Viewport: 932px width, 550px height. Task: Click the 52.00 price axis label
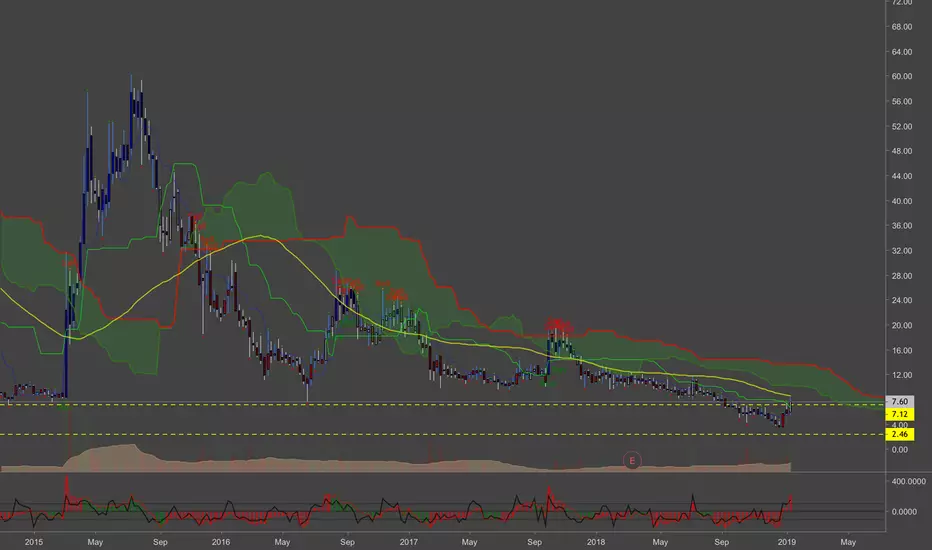tap(902, 126)
